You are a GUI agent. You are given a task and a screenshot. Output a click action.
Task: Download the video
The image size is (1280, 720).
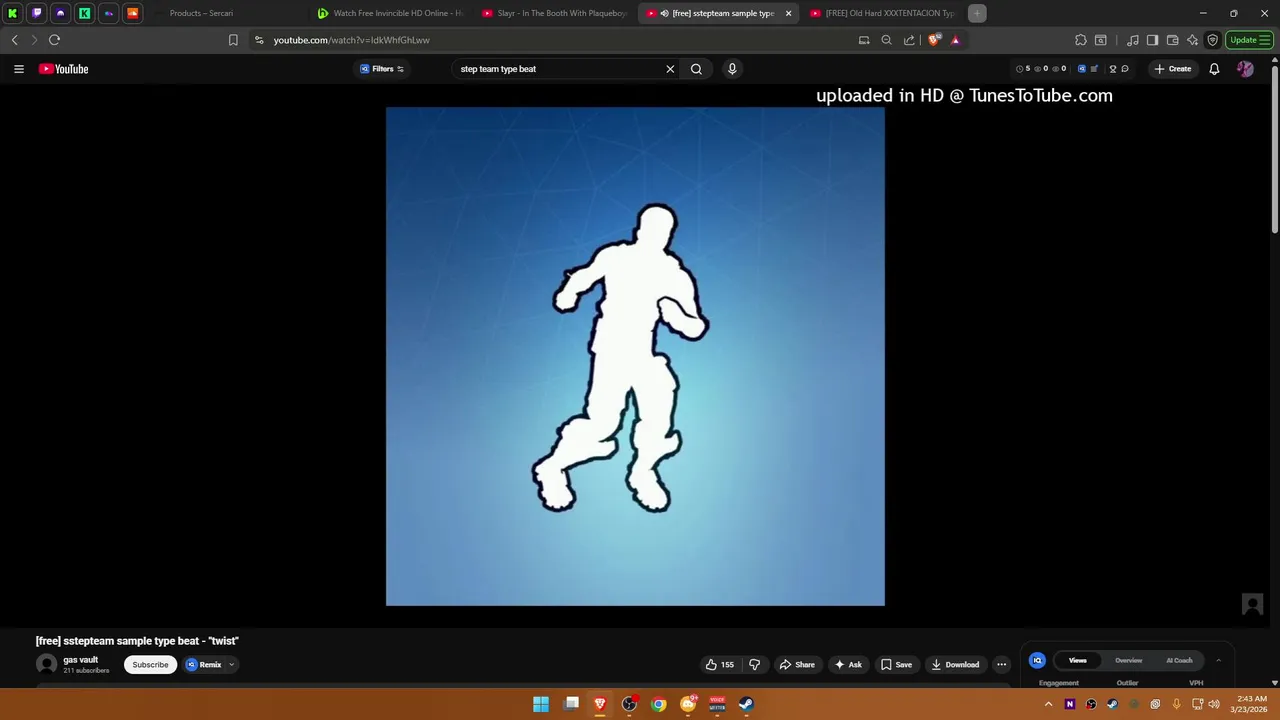click(x=955, y=664)
